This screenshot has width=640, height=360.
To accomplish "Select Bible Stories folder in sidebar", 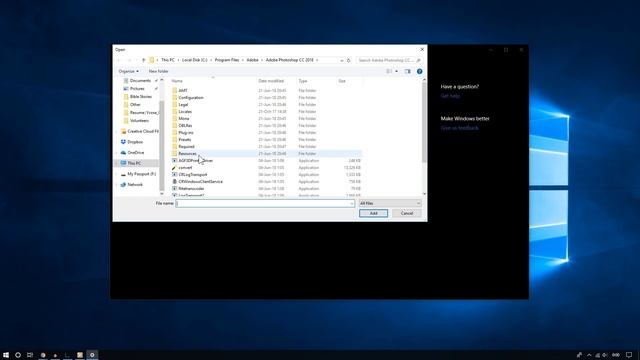I will point(140,97).
